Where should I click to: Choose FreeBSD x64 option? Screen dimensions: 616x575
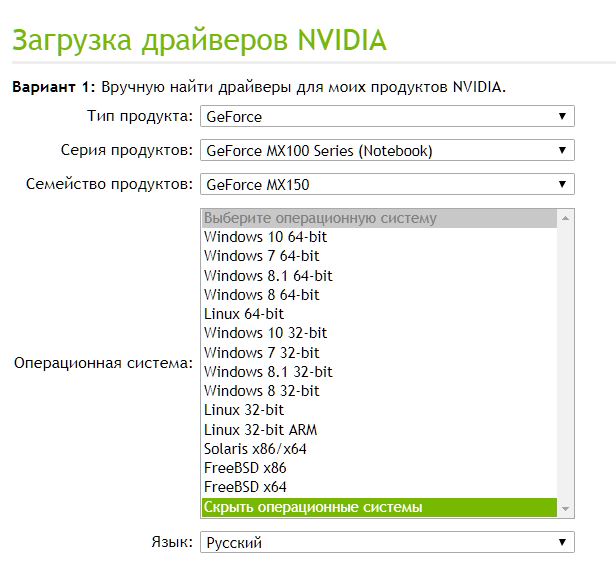coord(379,487)
